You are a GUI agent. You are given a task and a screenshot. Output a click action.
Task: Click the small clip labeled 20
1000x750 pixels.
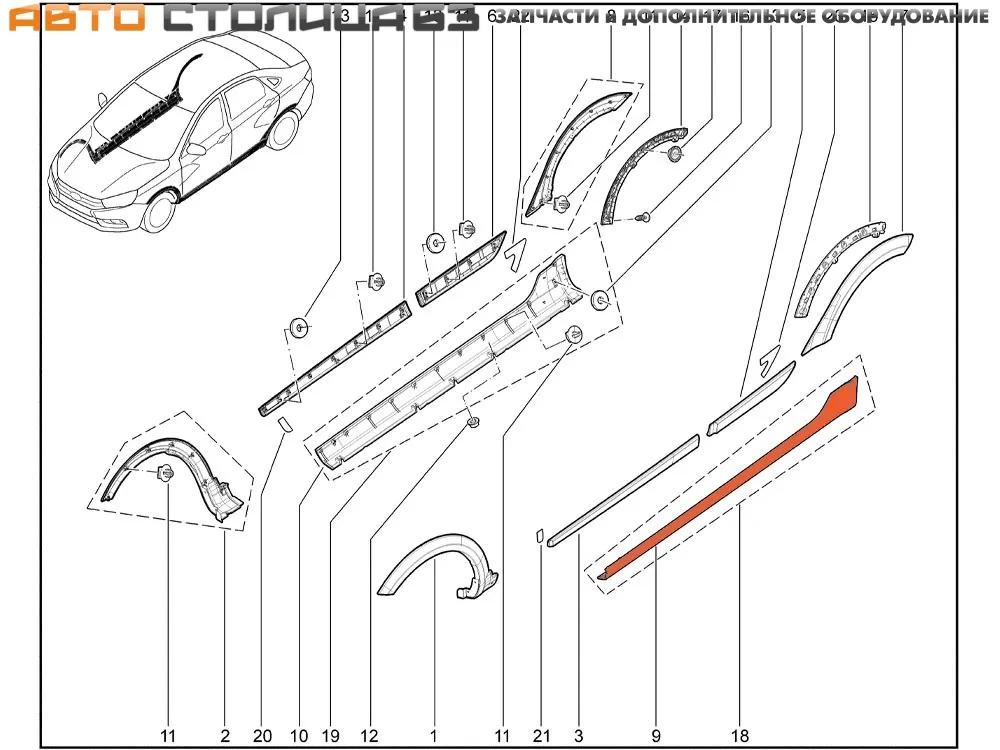pyautogui.click(x=283, y=424)
